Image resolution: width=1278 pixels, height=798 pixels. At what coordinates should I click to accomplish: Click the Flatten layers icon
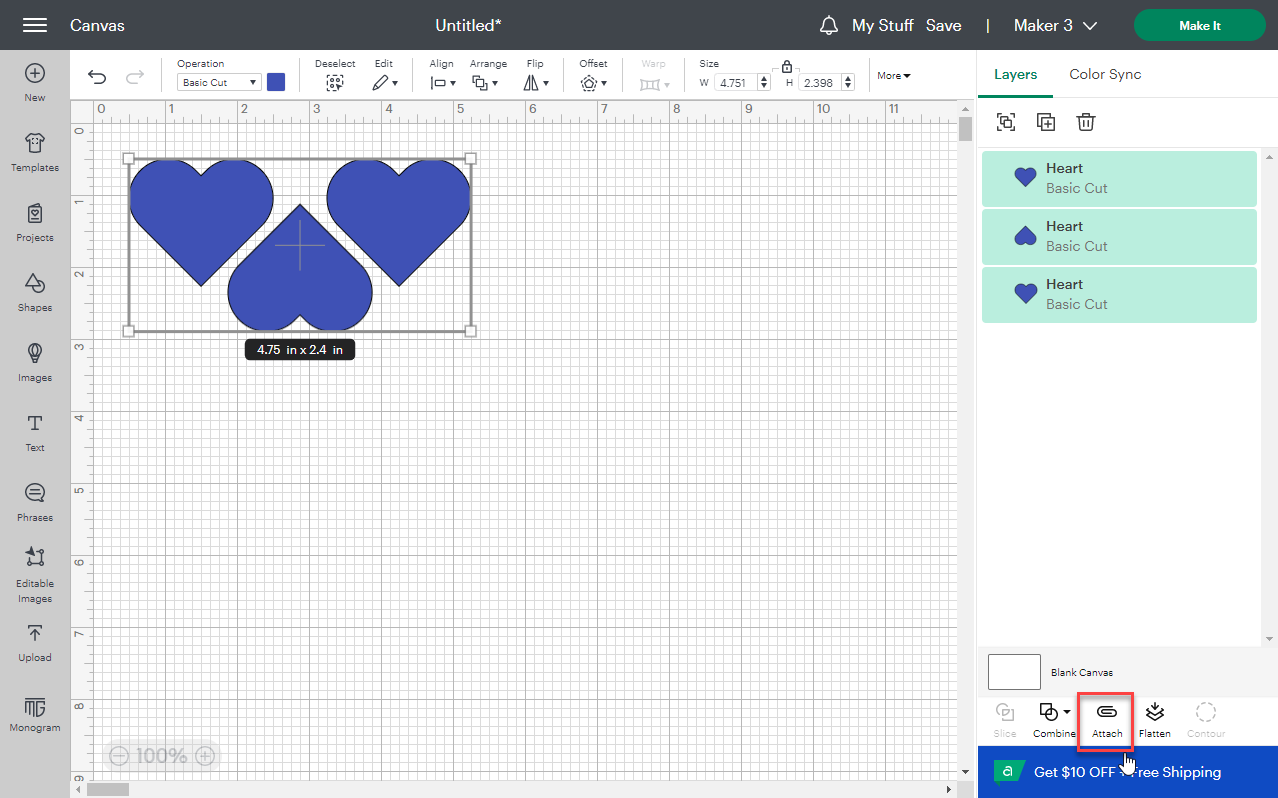pyautogui.click(x=1154, y=712)
